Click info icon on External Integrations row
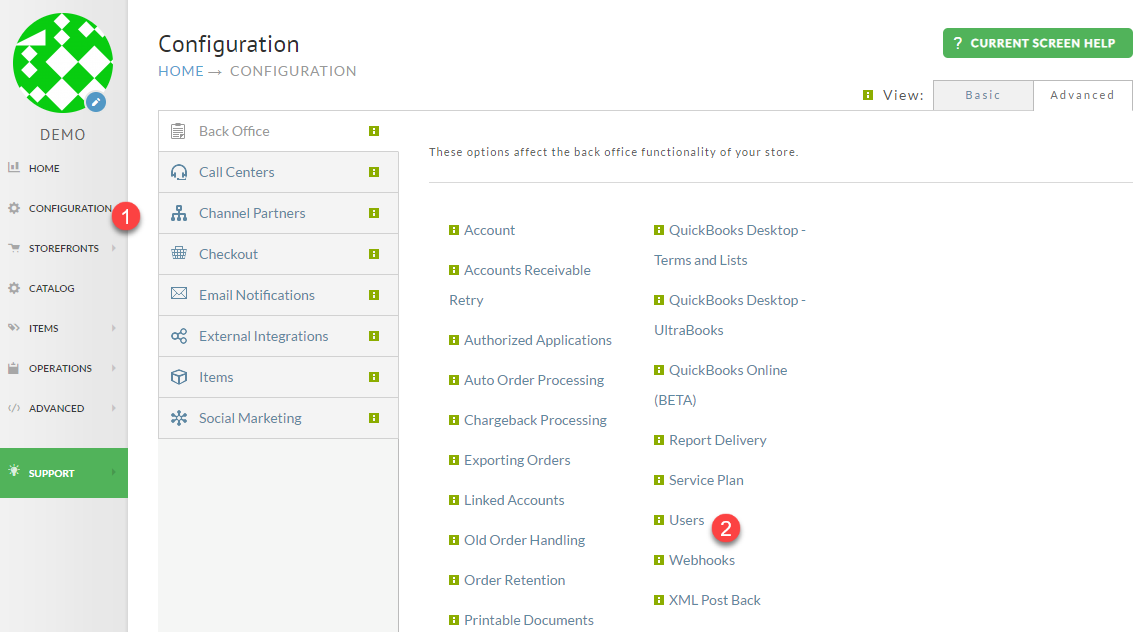This screenshot has width=1140, height=632. tap(374, 336)
